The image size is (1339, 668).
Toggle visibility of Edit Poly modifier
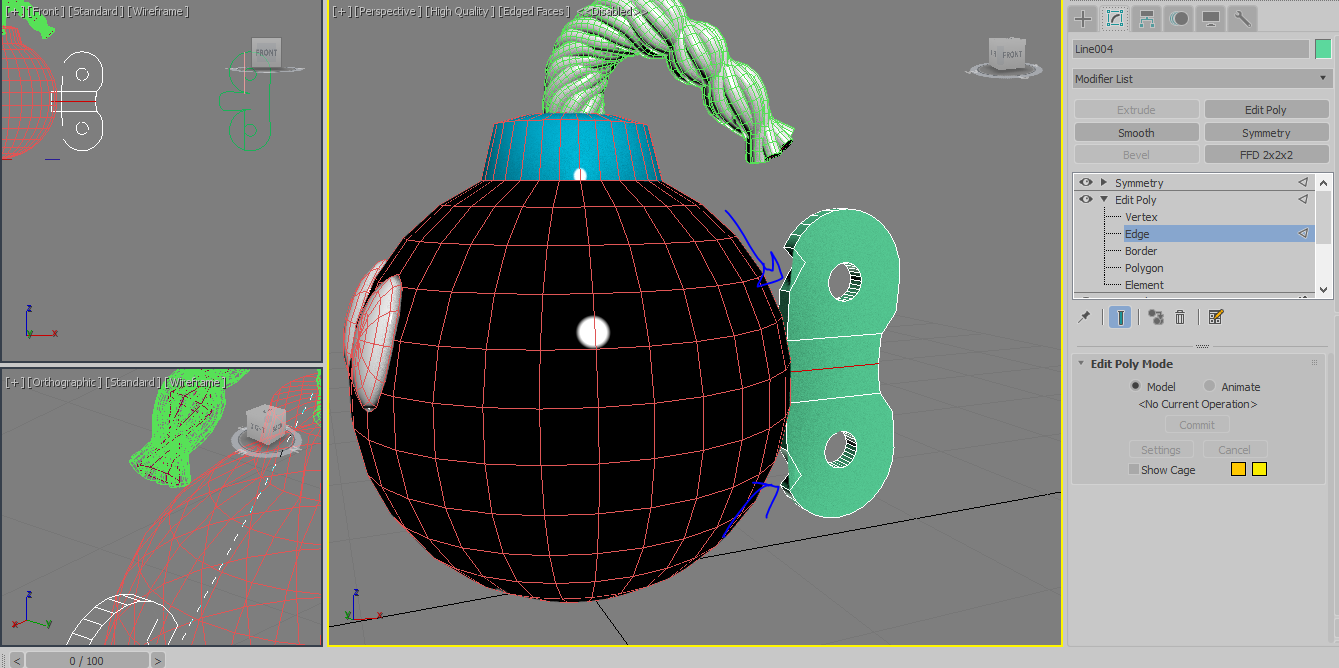click(1086, 200)
